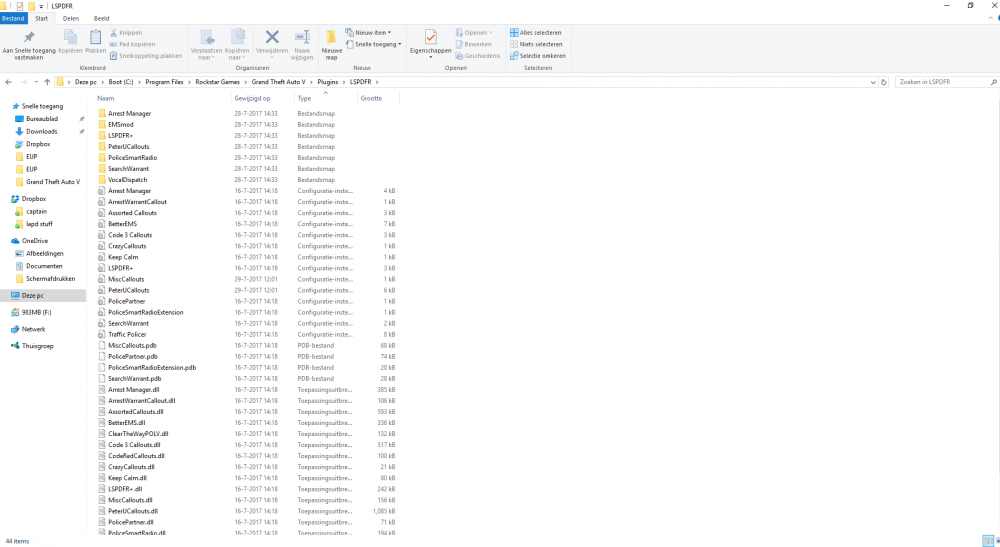Open the Openen dropdown in ribbon
Image resolution: width=1000 pixels, height=547 pixels.
point(474,33)
